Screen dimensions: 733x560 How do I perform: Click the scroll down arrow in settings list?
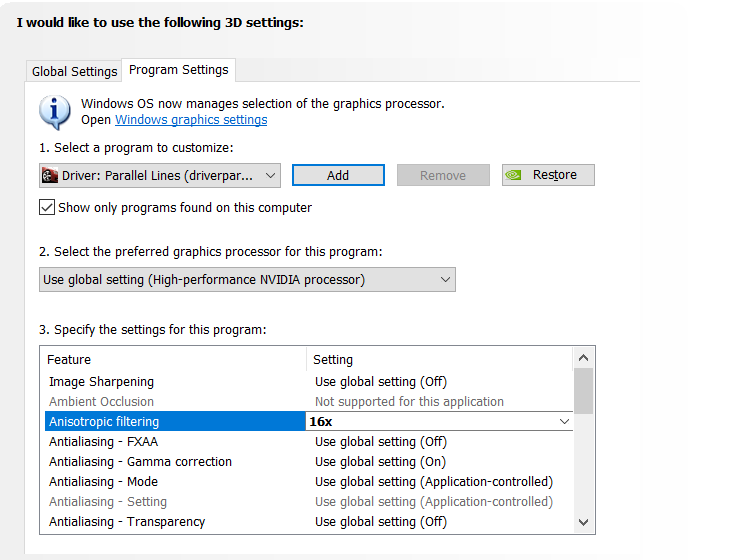(x=584, y=521)
